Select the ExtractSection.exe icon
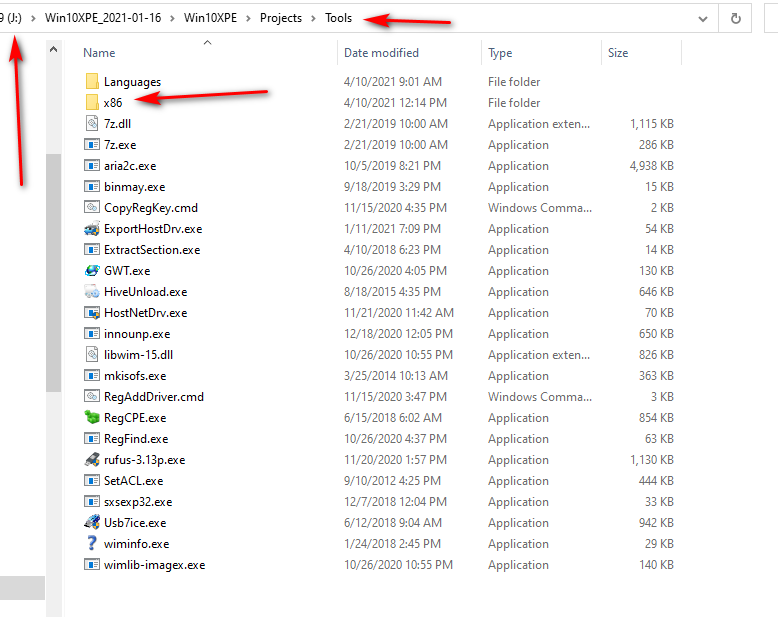Screen dimensions: 778x617 (x=92, y=249)
